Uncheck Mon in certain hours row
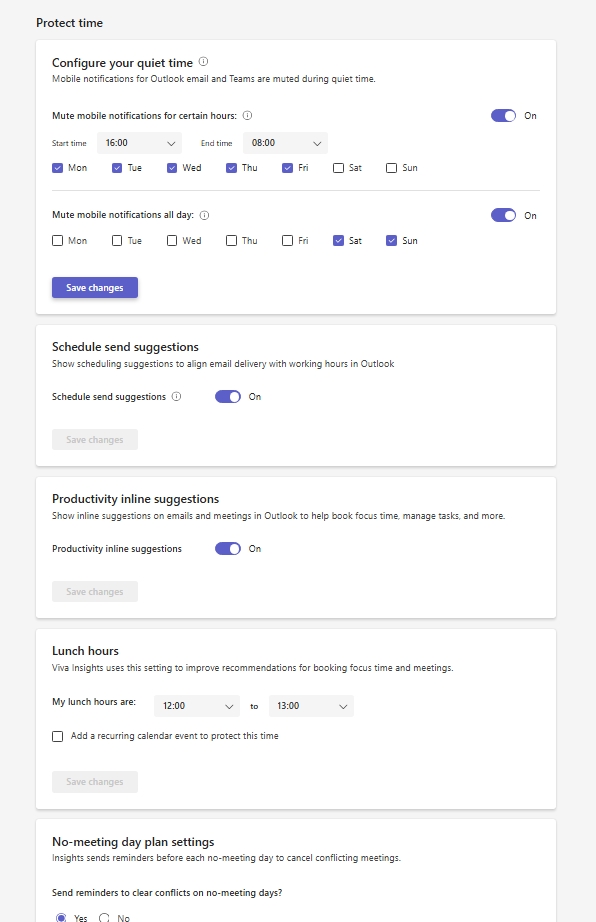This screenshot has height=922, width=596. coord(58,168)
